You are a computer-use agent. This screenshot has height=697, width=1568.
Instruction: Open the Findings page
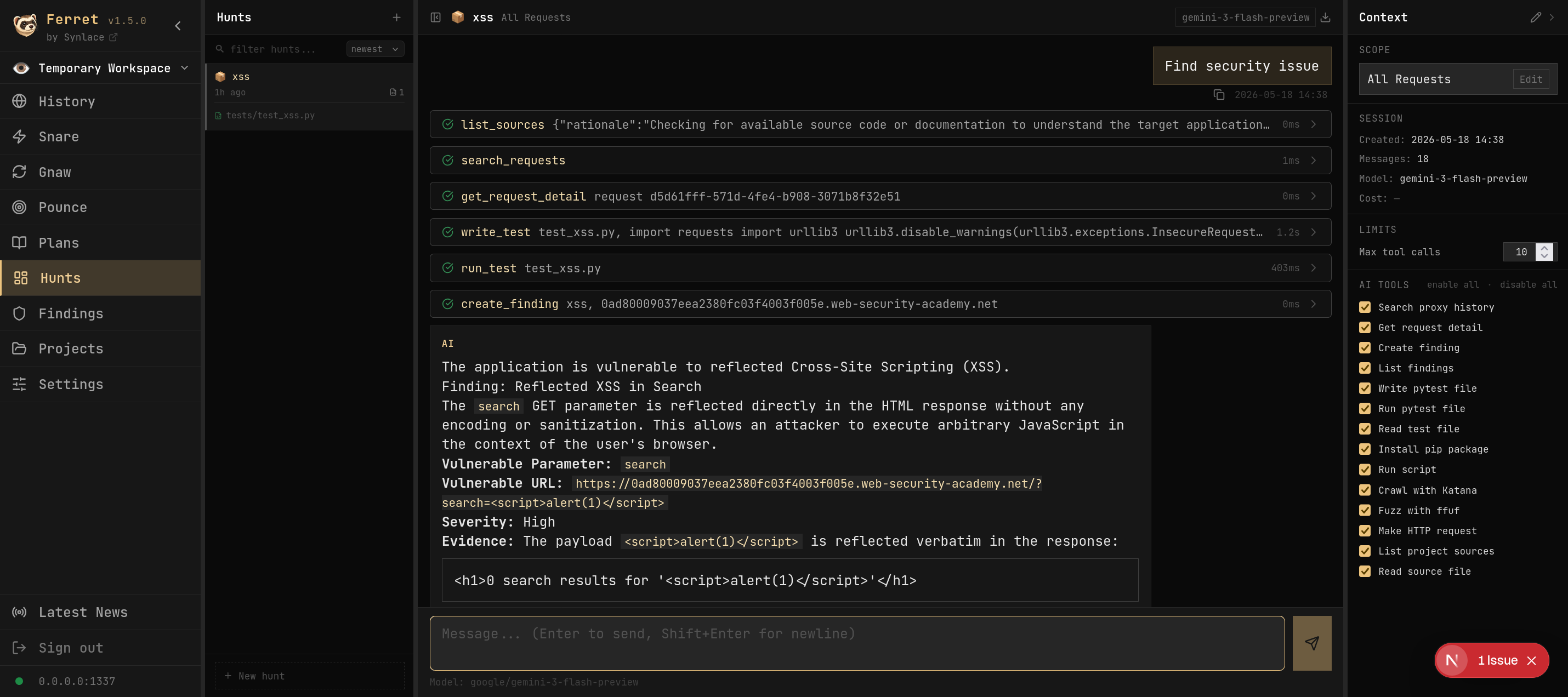100,313
